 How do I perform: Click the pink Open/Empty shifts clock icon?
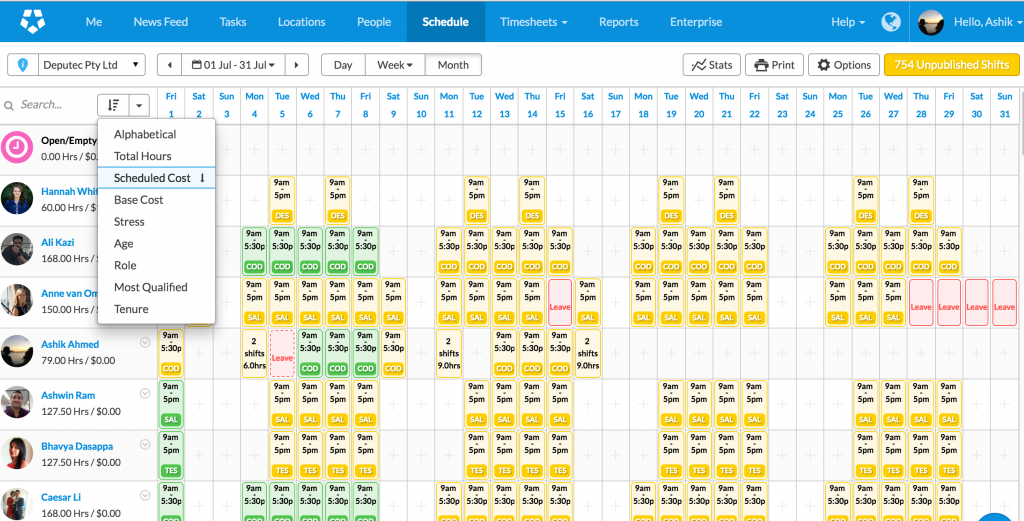(x=17, y=147)
